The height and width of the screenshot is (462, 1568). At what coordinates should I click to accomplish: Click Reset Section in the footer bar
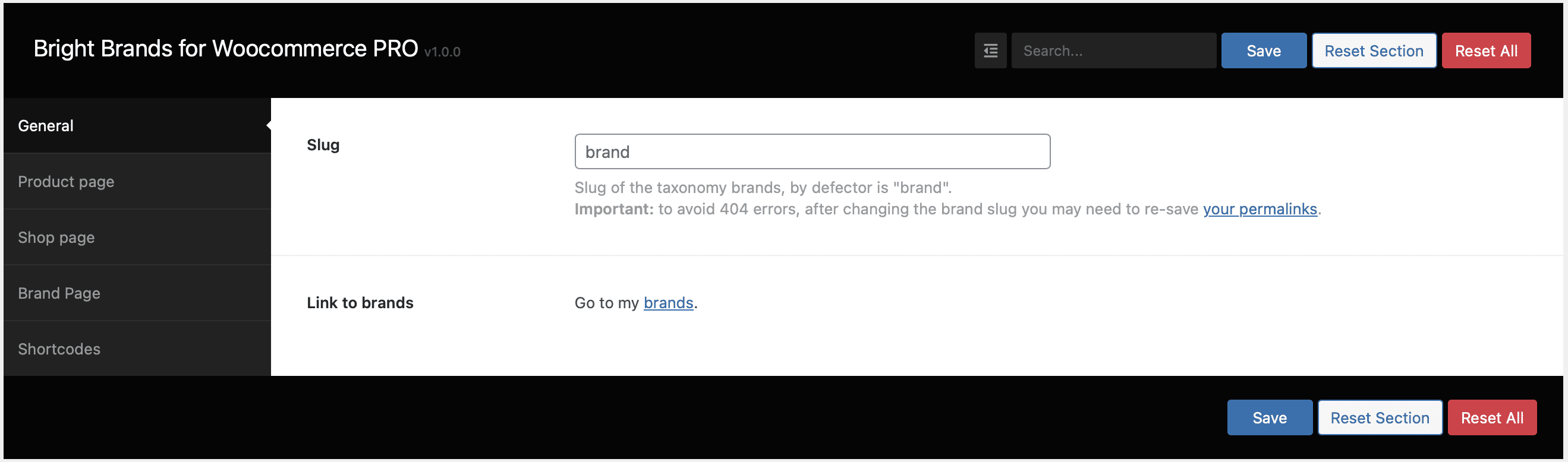pos(1380,417)
